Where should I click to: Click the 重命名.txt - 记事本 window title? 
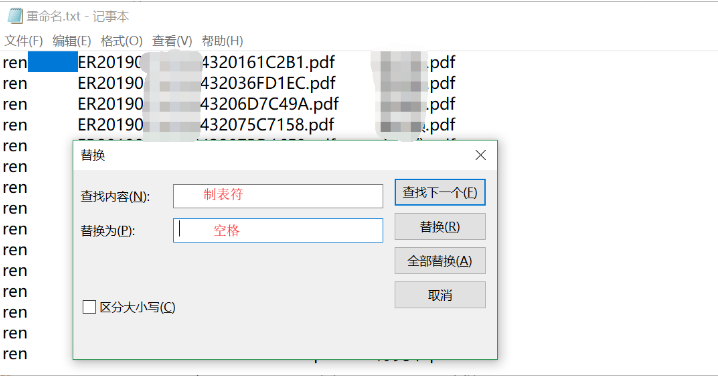[77, 16]
